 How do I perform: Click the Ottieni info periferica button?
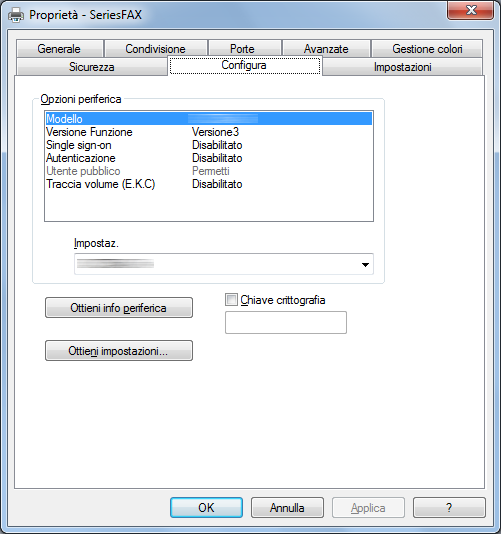click(119, 308)
